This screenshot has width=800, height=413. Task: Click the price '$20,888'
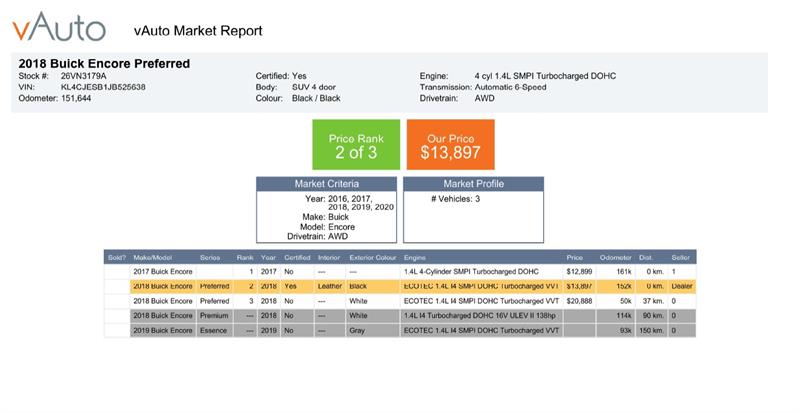pos(579,301)
